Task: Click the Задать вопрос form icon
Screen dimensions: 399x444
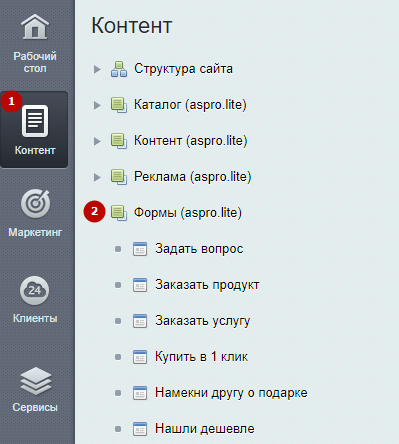Action: 140,249
